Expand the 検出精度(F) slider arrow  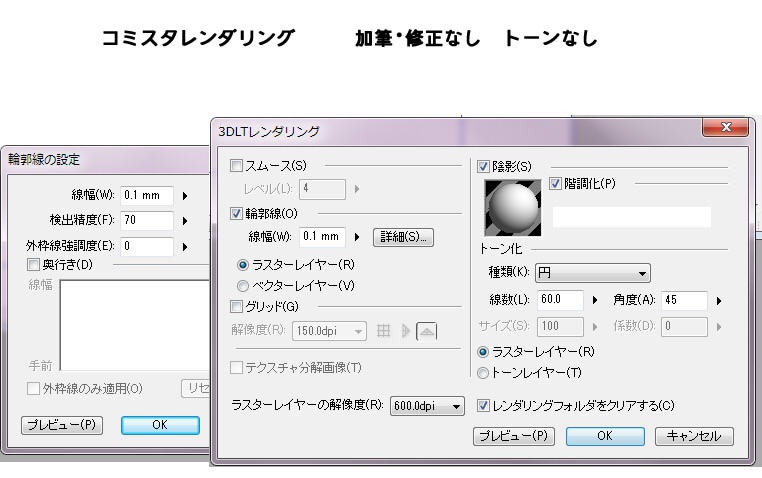coord(185,221)
